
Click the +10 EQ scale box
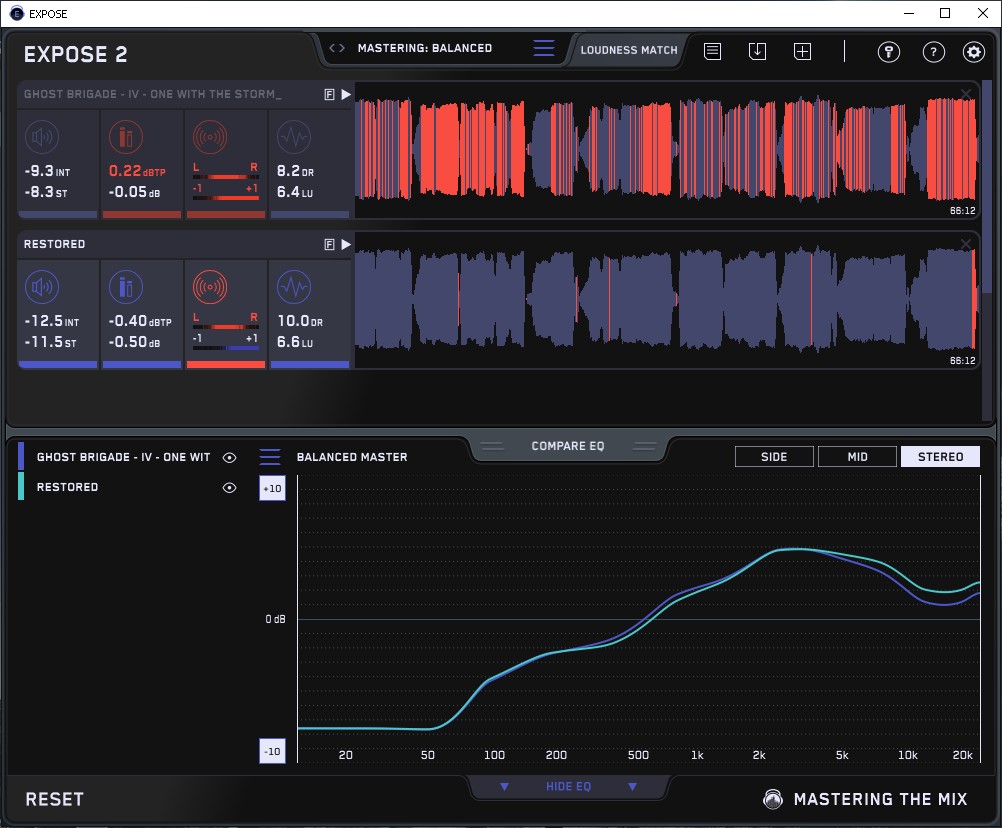click(x=272, y=489)
